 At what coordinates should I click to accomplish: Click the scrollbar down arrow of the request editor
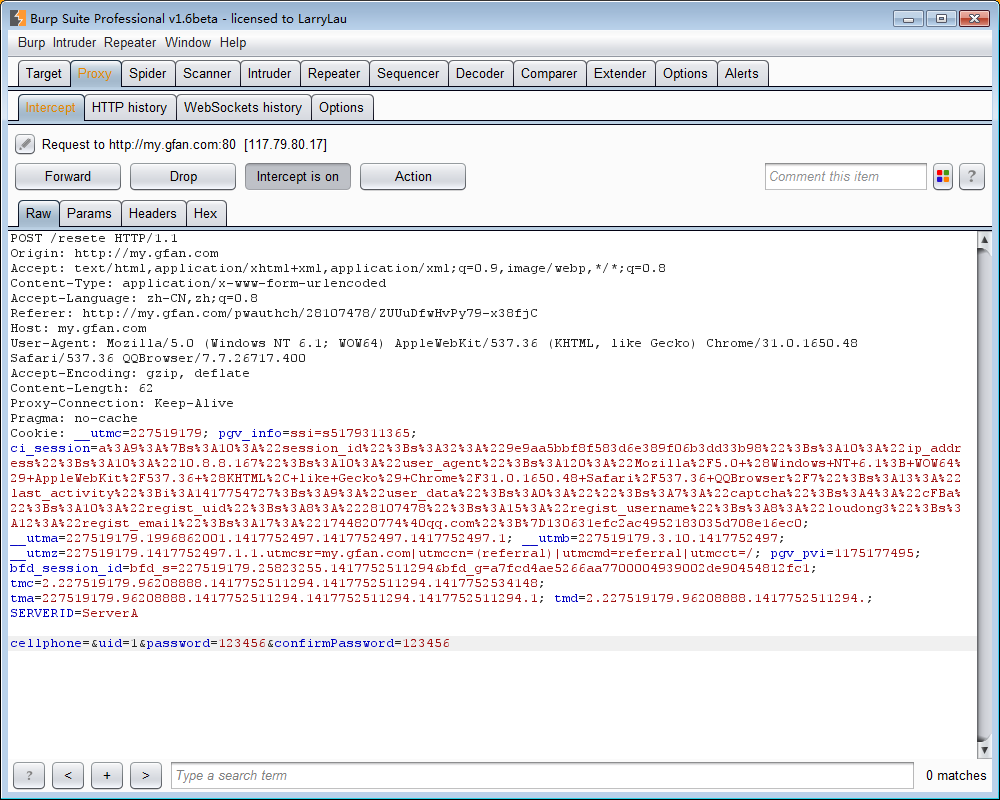pos(984,750)
